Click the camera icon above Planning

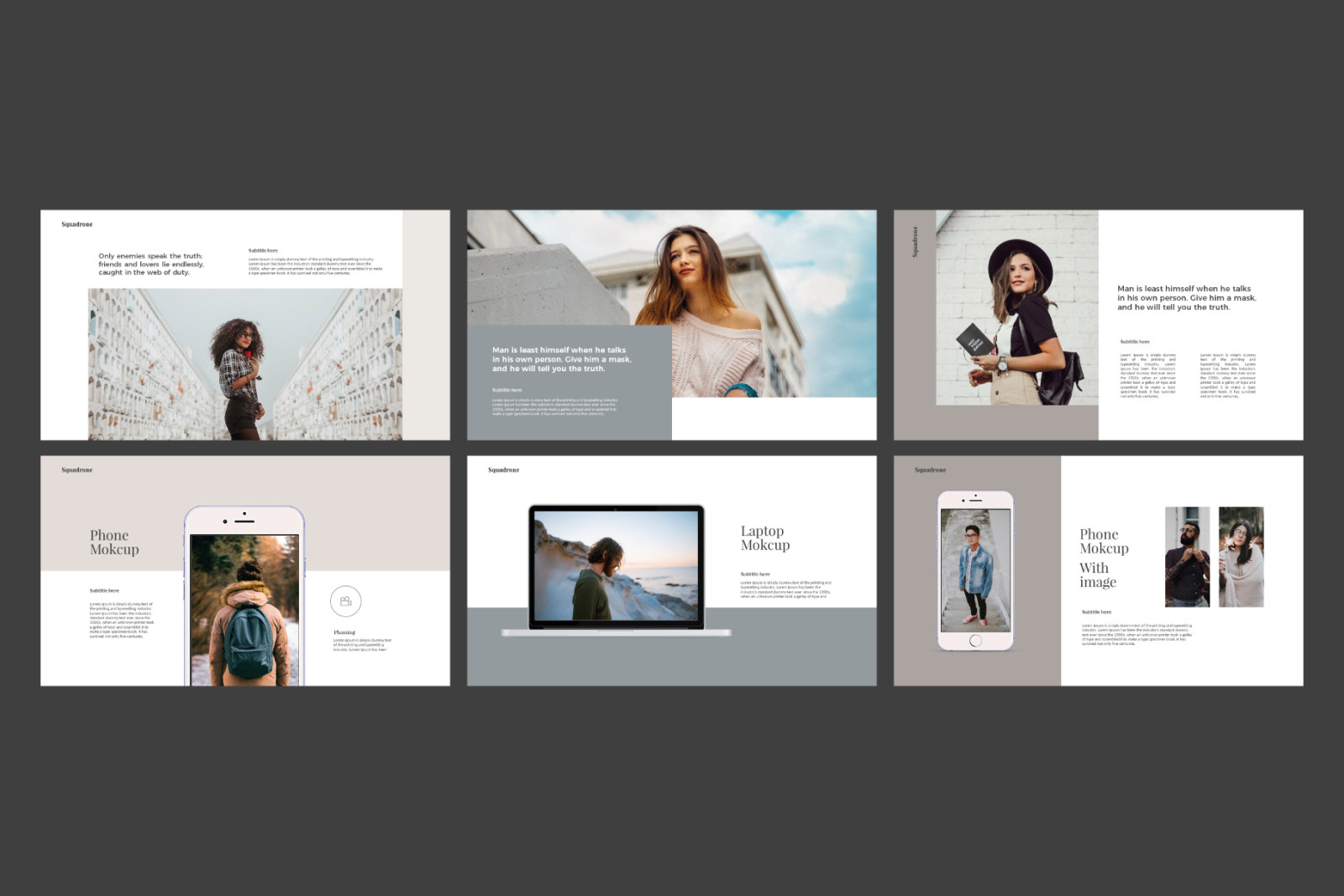pos(345,601)
